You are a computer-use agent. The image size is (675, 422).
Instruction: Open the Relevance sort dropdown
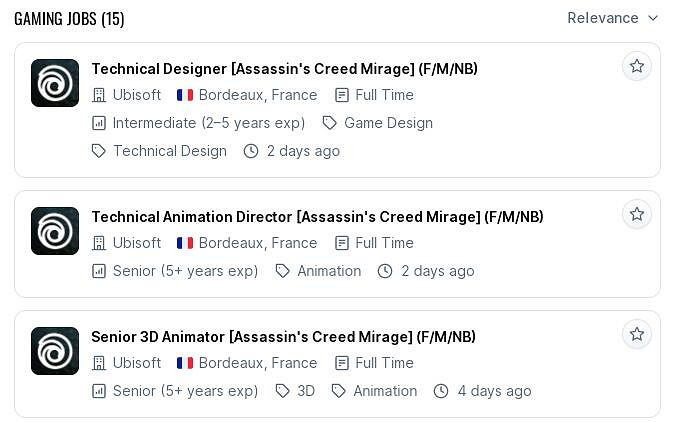tap(613, 18)
